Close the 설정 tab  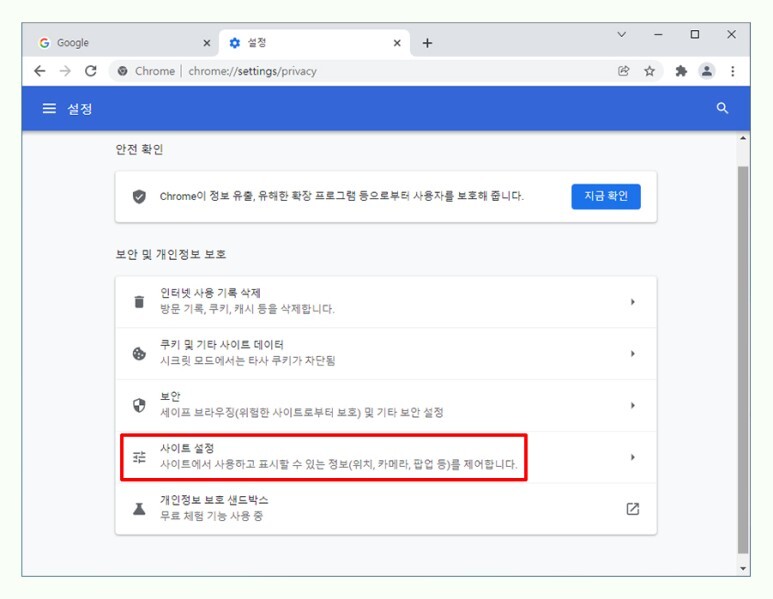point(397,43)
